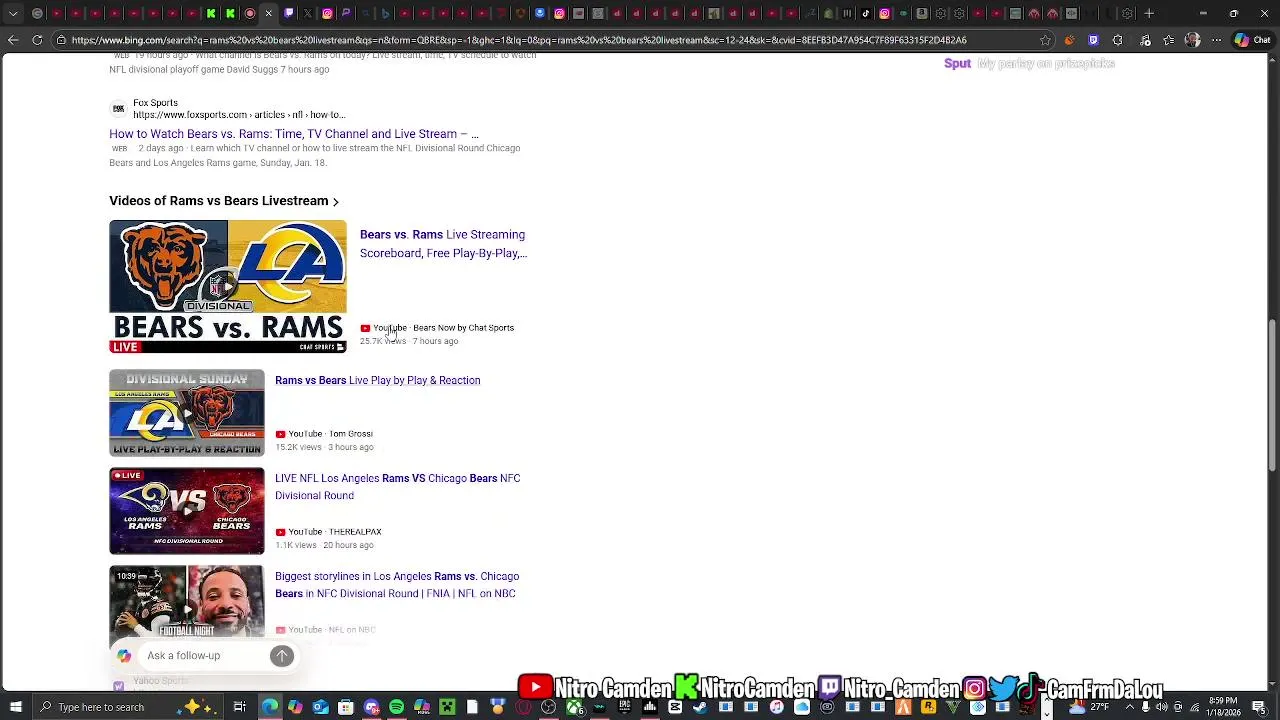The image size is (1280, 720).
Task: Play the Divisional Sunday Tom Grossi thumbnail
Action: 187,413
